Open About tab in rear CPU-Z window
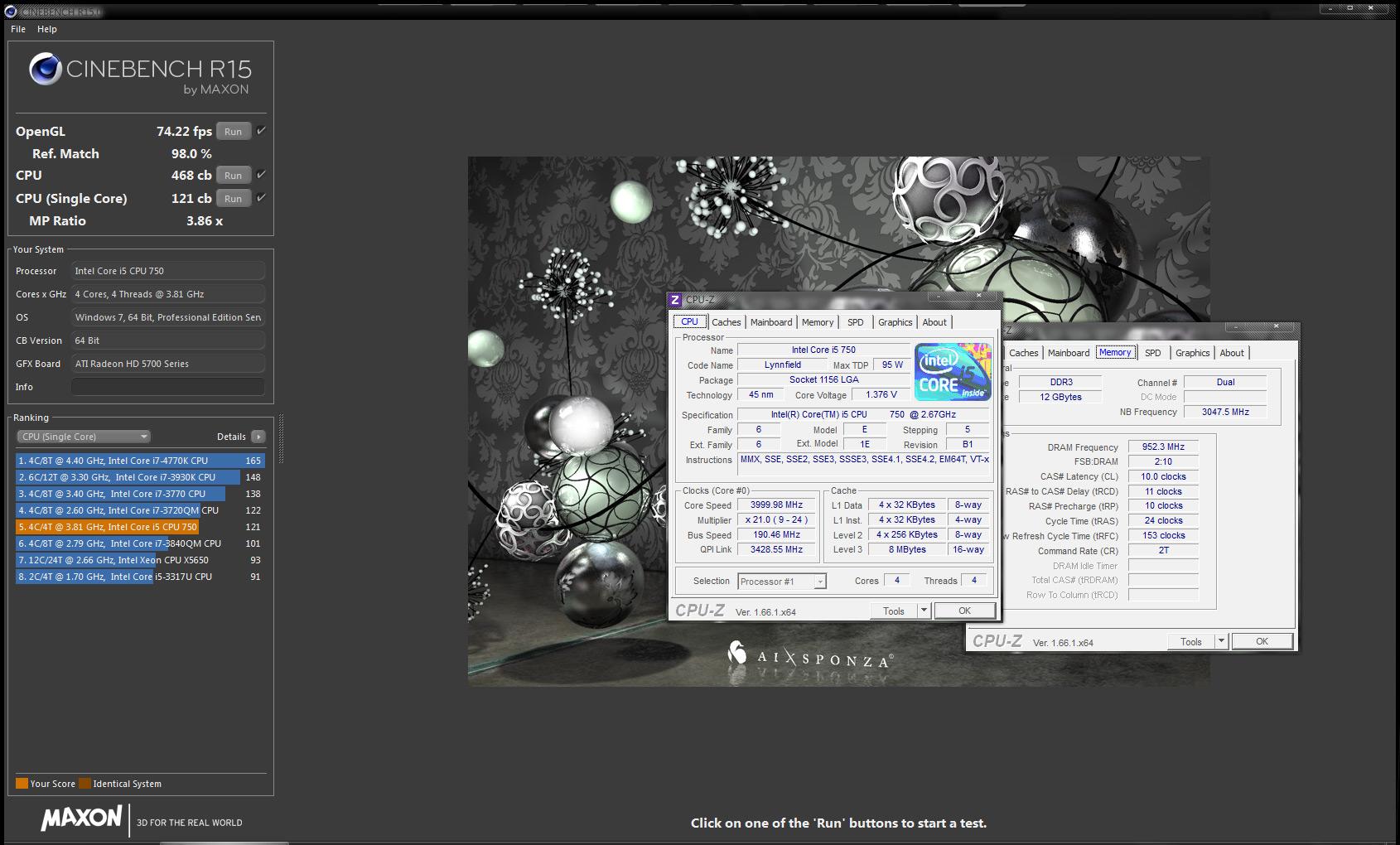This screenshot has width=1400, height=845. point(1232,353)
